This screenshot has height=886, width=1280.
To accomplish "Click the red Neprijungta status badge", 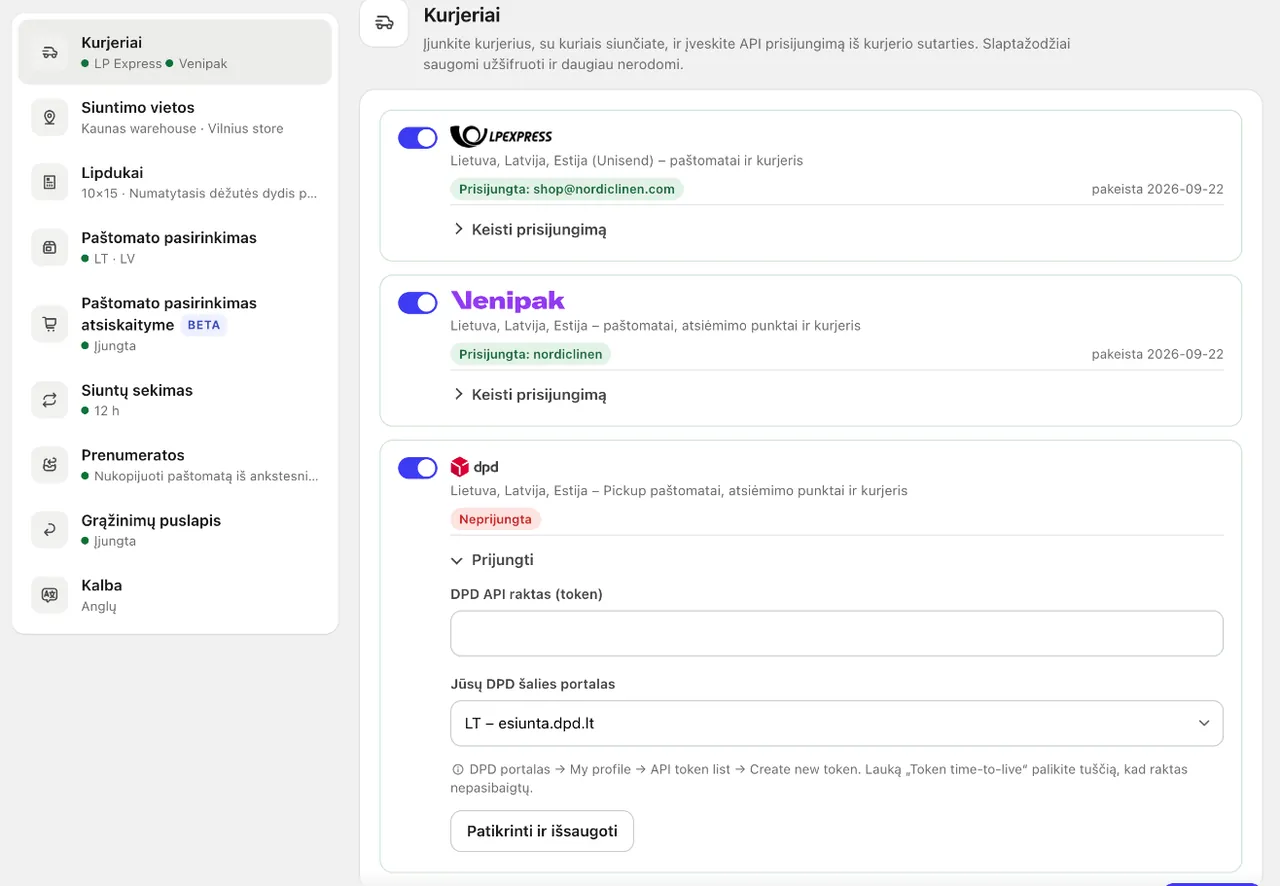I will point(496,519).
